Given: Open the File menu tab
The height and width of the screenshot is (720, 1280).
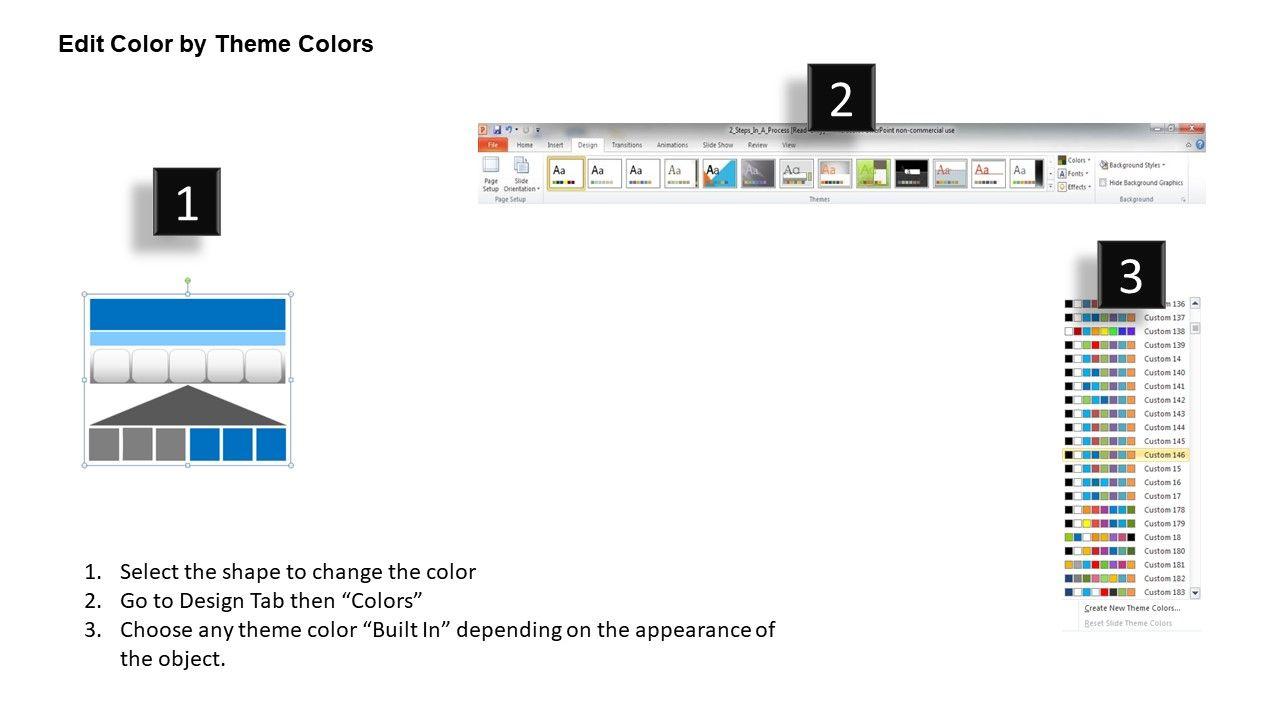Looking at the screenshot, I should click(x=492, y=145).
